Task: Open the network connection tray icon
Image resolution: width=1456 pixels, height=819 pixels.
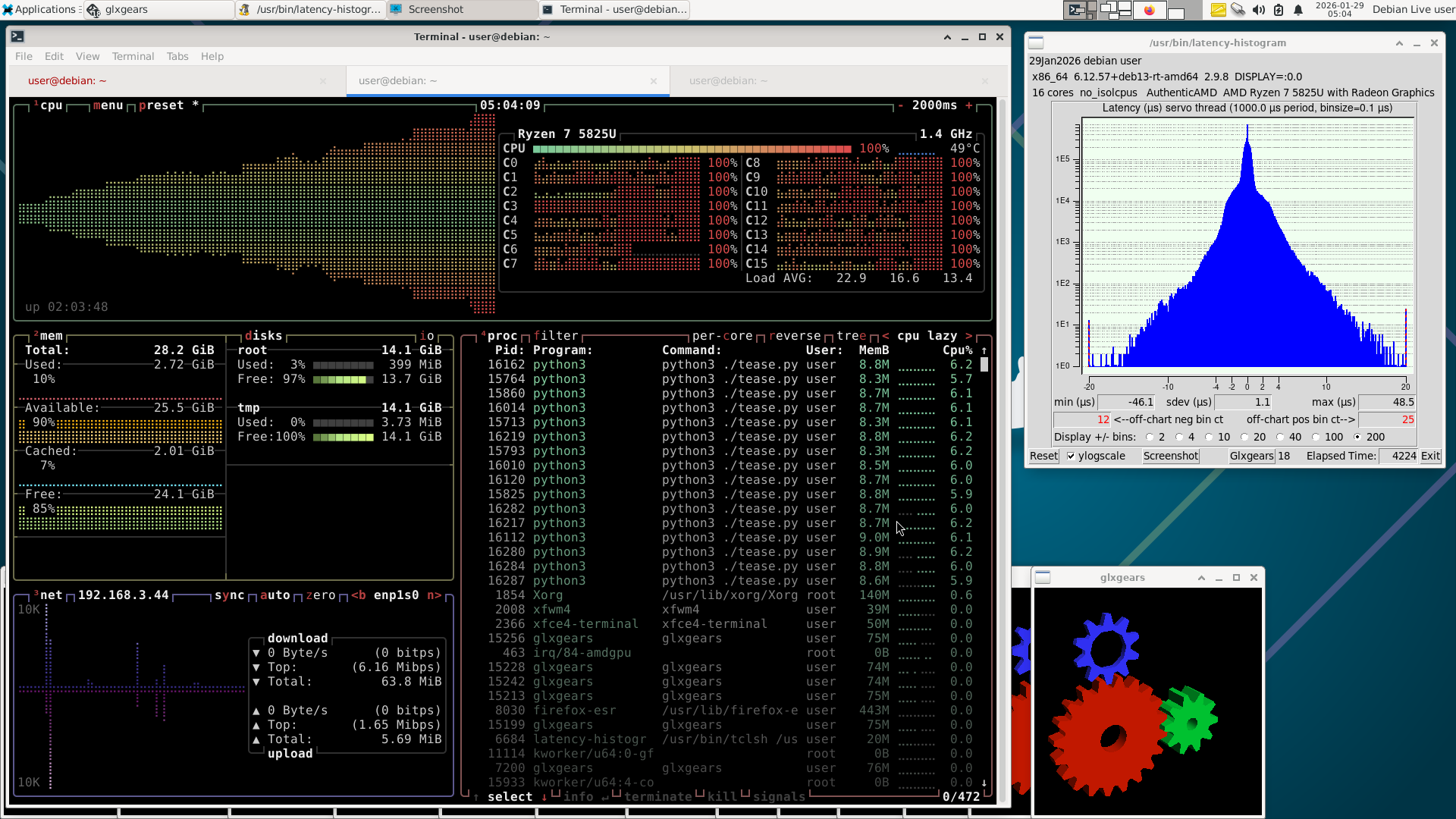Action: tap(1238, 10)
